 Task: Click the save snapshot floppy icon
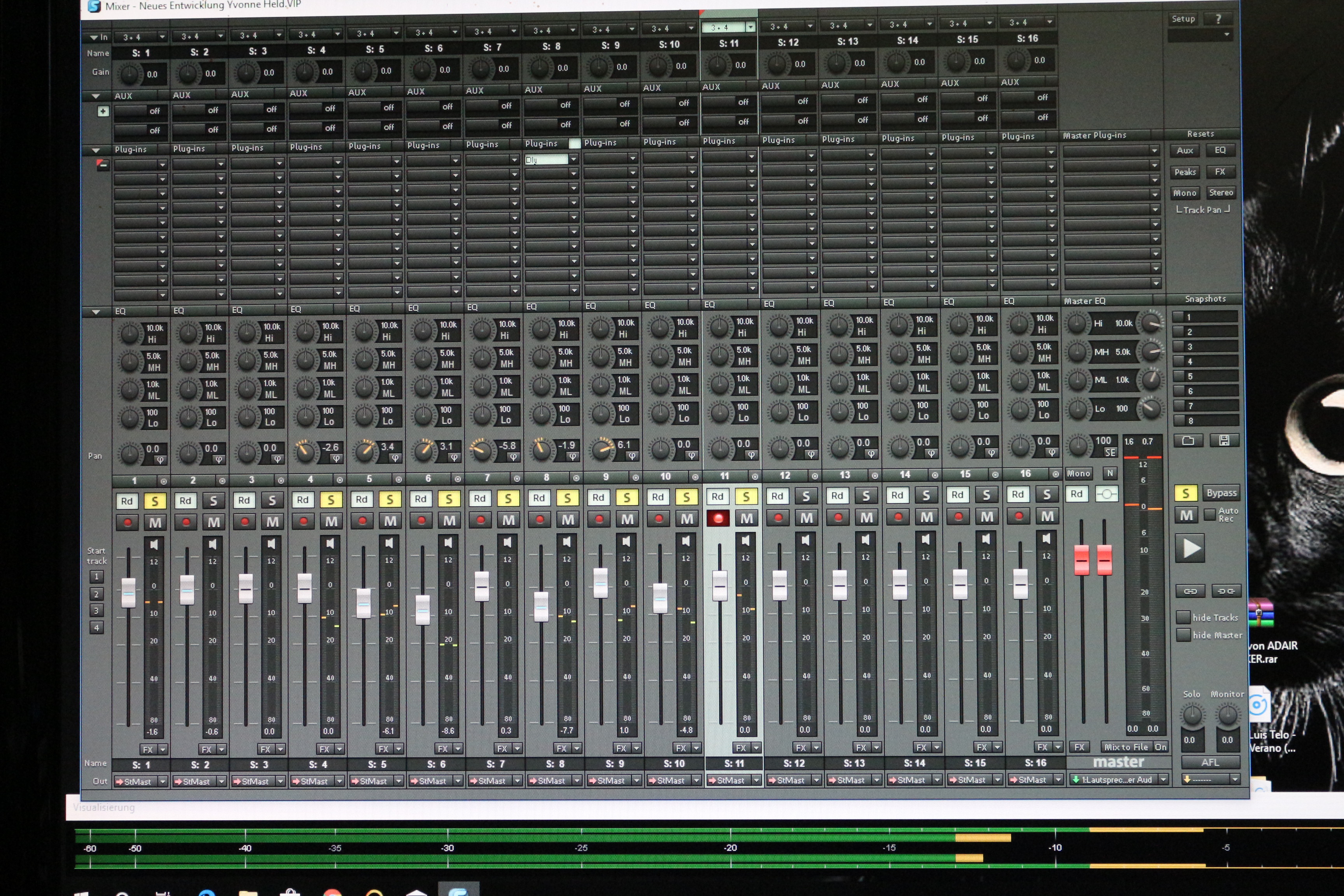(x=1224, y=440)
